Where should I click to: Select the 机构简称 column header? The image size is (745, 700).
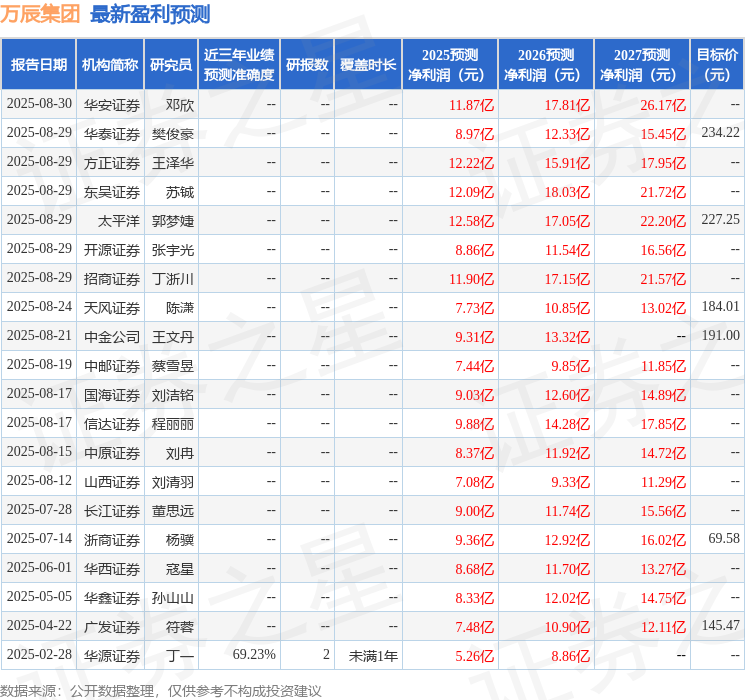(x=110, y=65)
